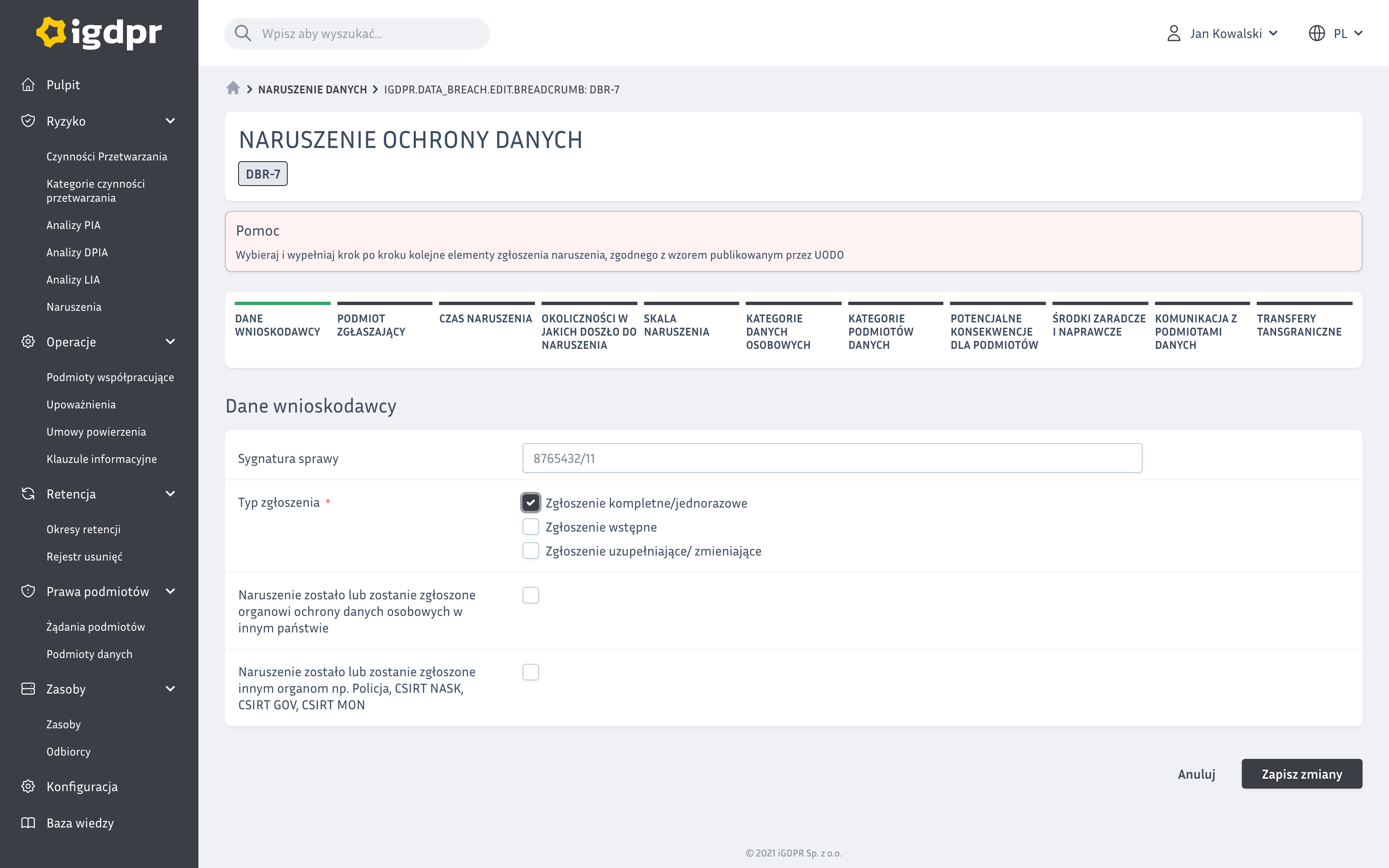Click the Sygnatura sprawy input field
Screen dimensions: 1389x868
[x=832, y=458]
